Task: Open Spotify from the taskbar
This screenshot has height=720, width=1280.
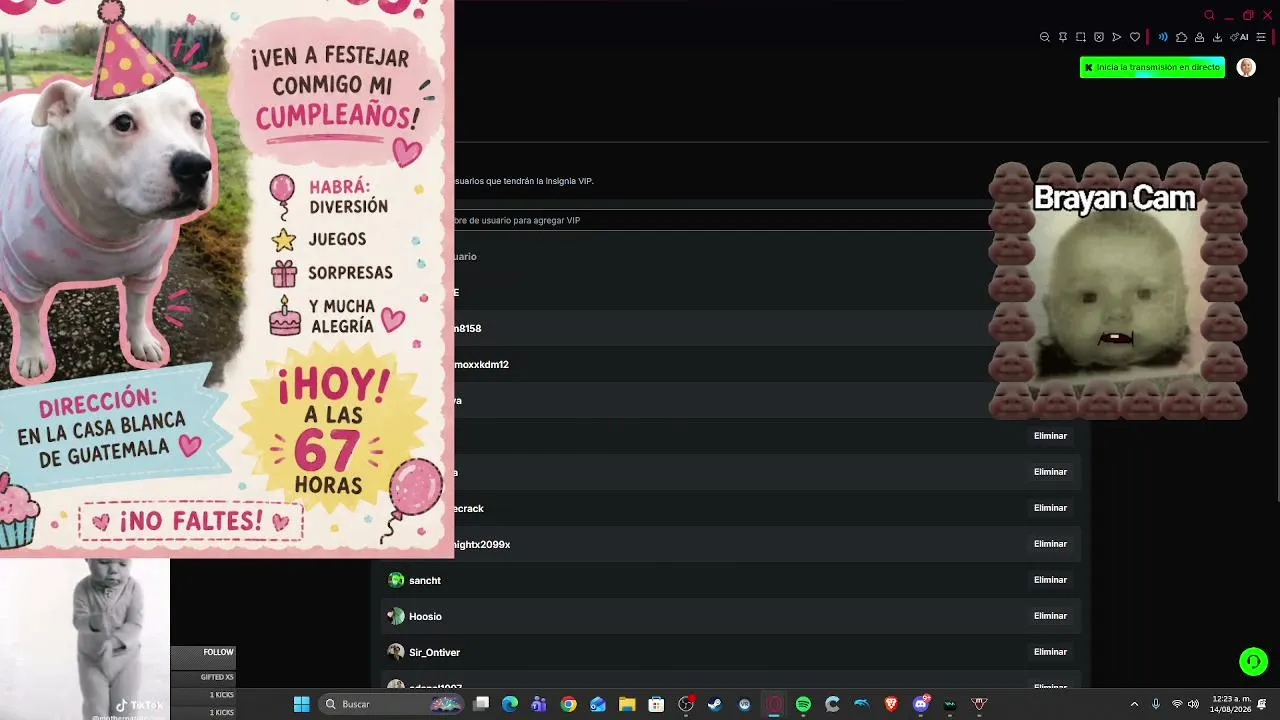Action: point(803,704)
